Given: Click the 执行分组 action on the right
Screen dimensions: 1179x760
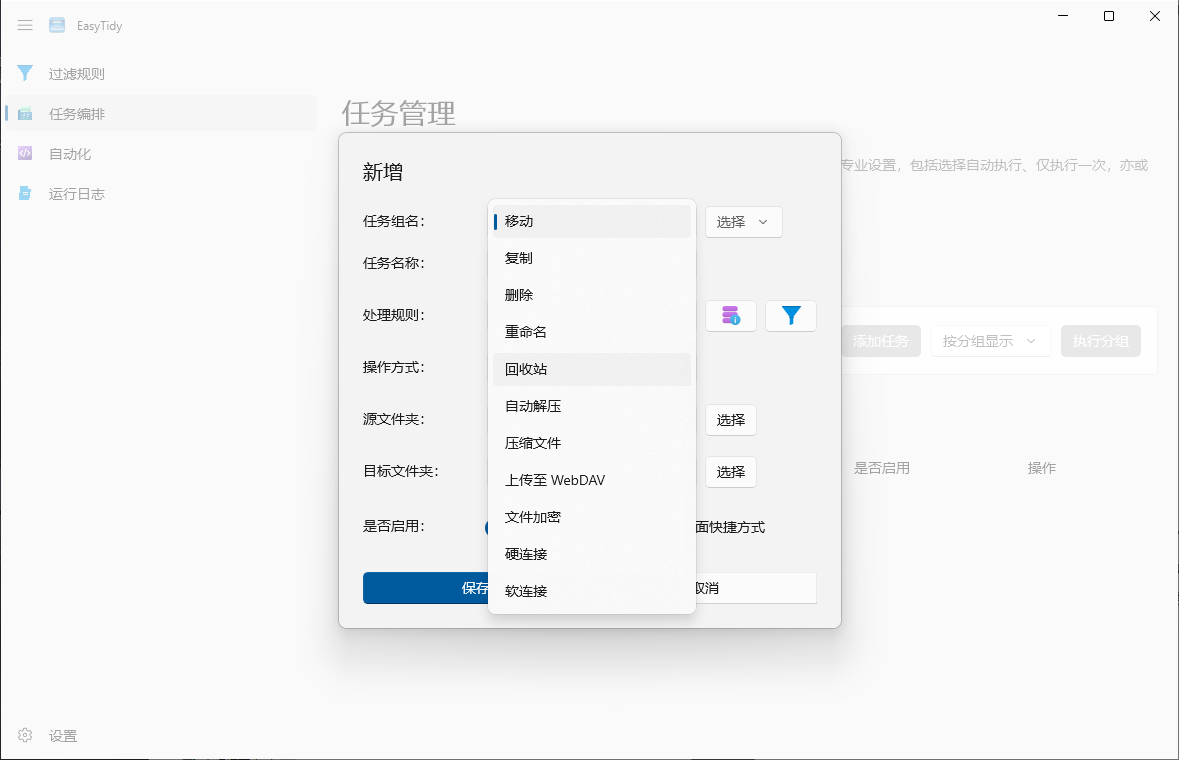Looking at the screenshot, I should click(1100, 340).
